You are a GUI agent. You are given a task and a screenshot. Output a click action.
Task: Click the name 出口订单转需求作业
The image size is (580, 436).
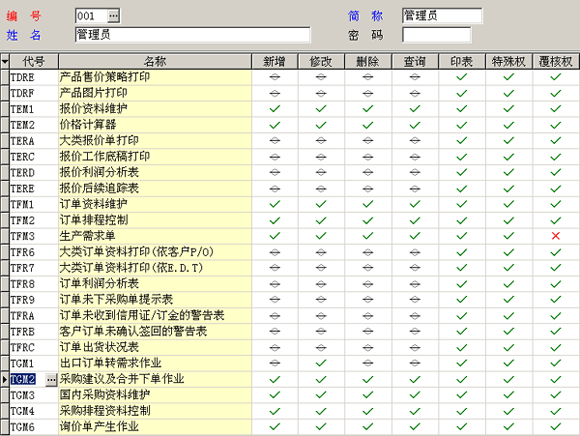111,363
